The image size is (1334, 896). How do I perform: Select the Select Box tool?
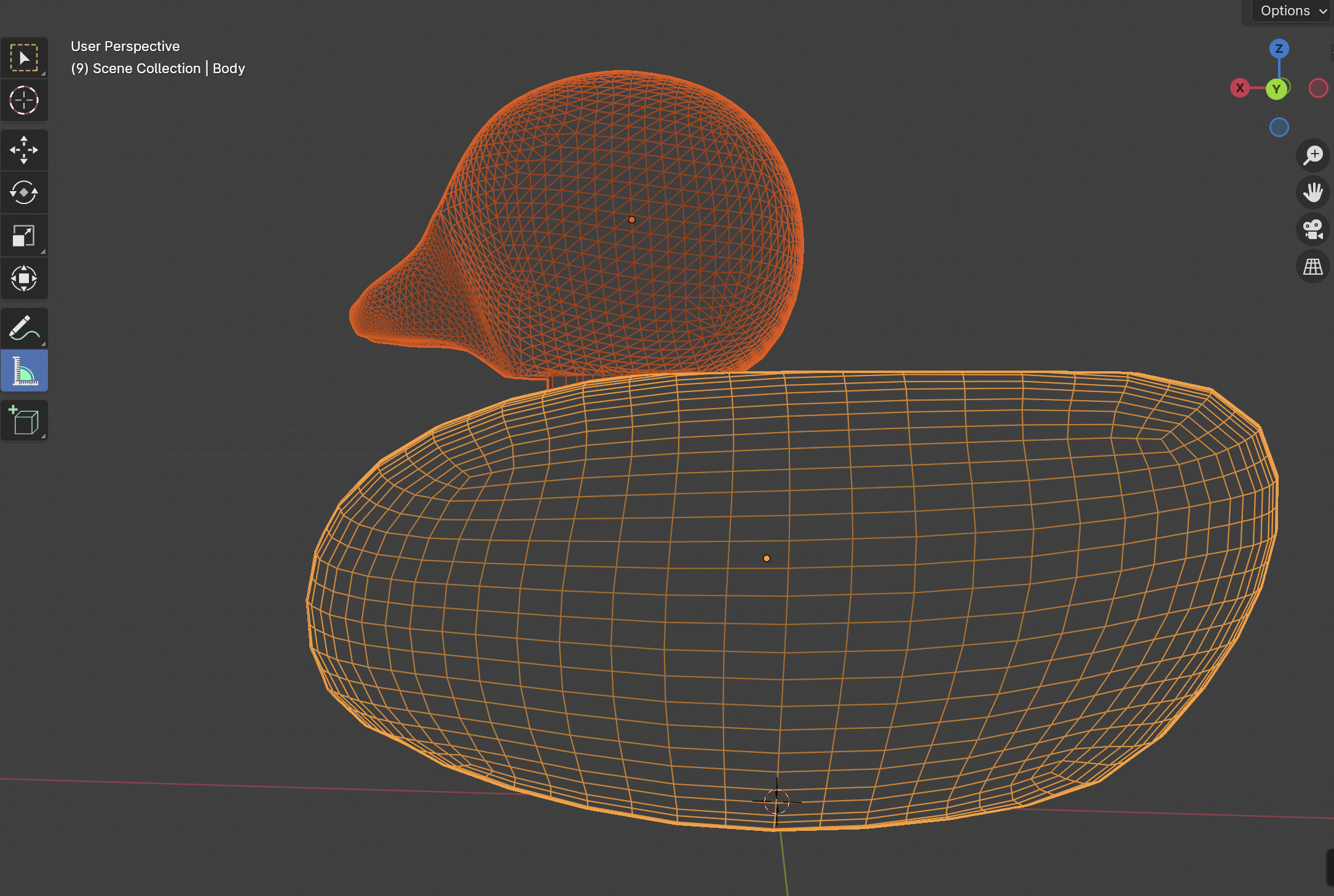(24, 58)
